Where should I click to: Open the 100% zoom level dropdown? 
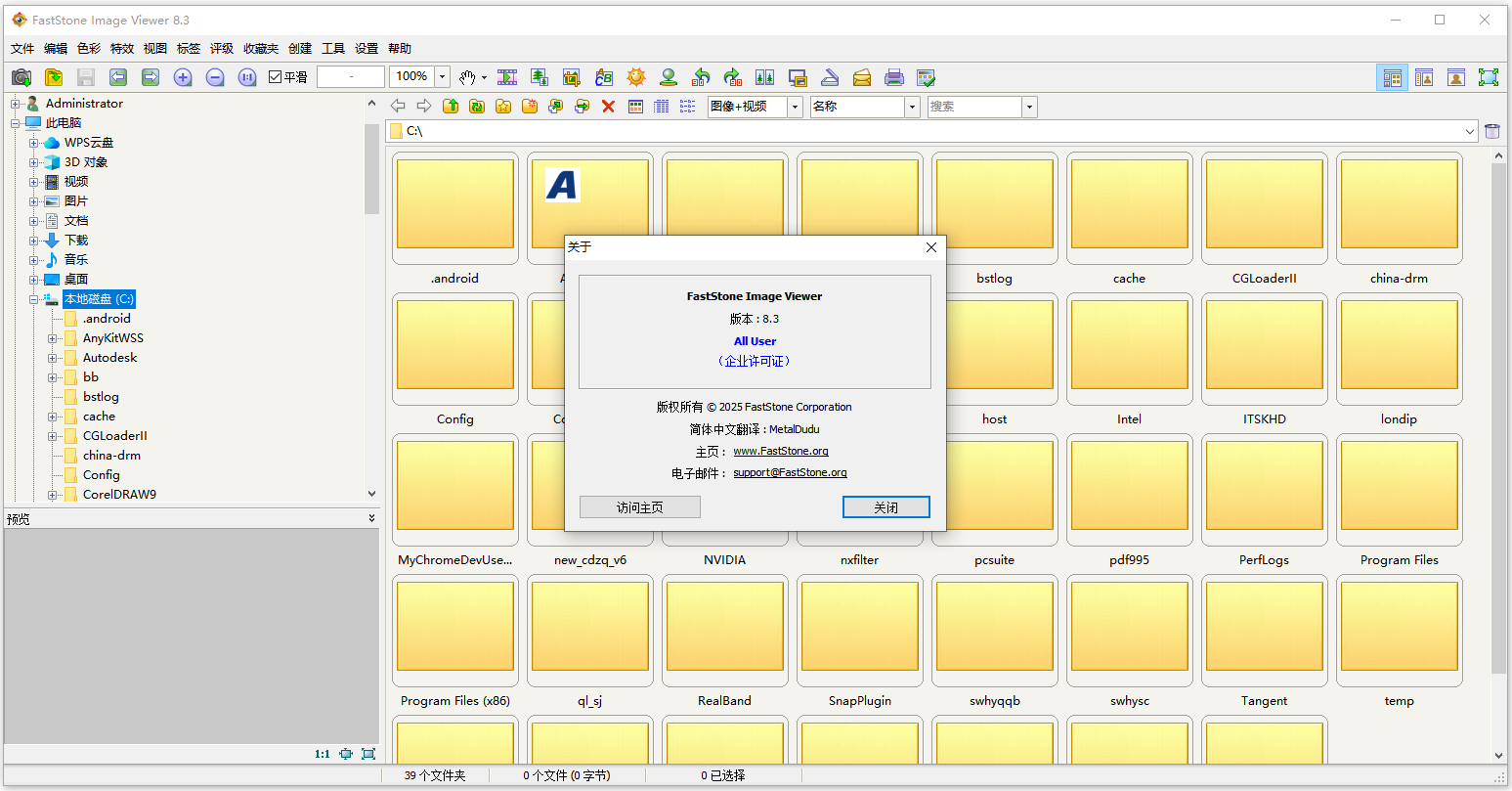(x=442, y=77)
